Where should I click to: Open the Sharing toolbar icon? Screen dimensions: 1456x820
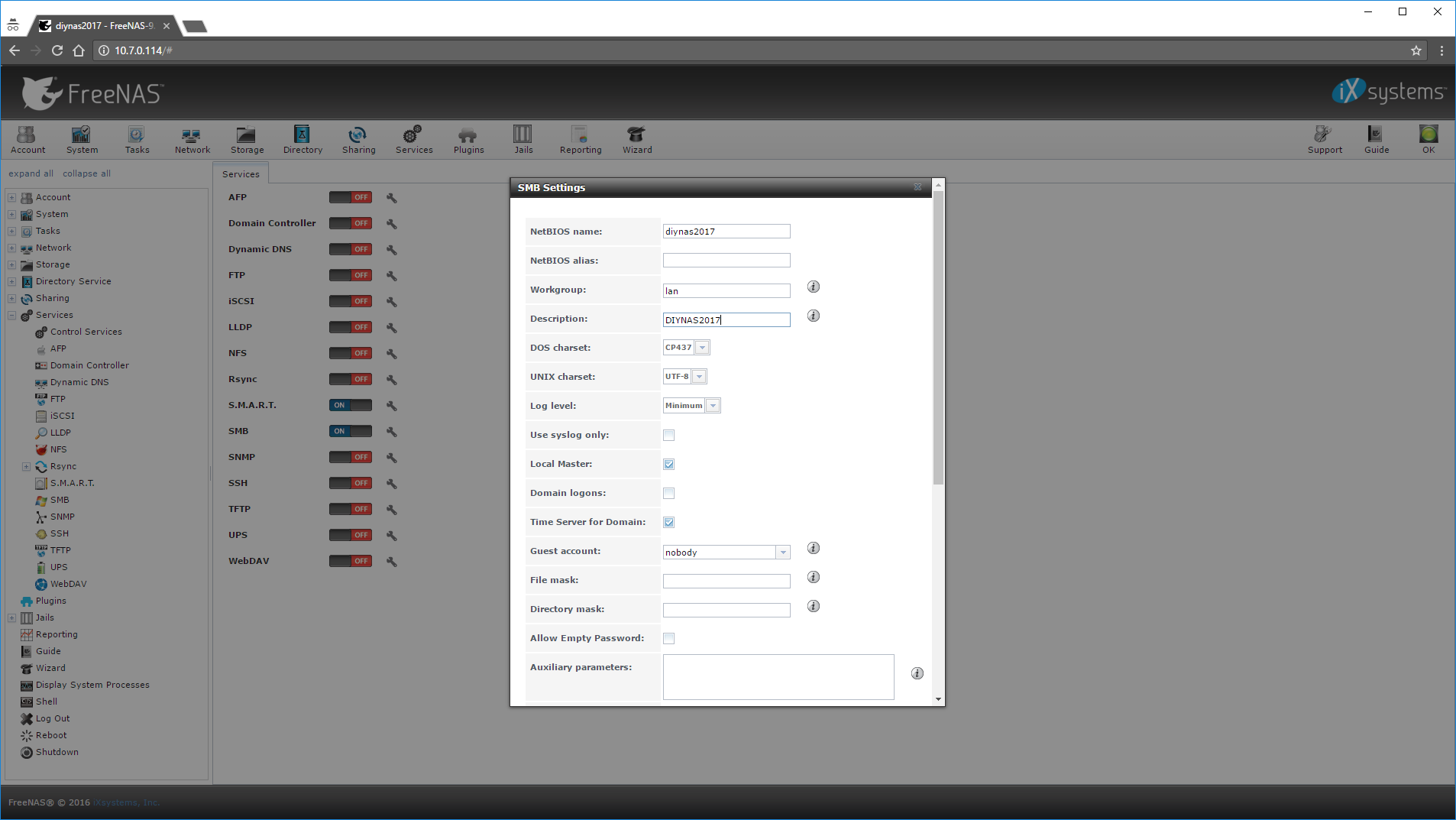pos(358,140)
